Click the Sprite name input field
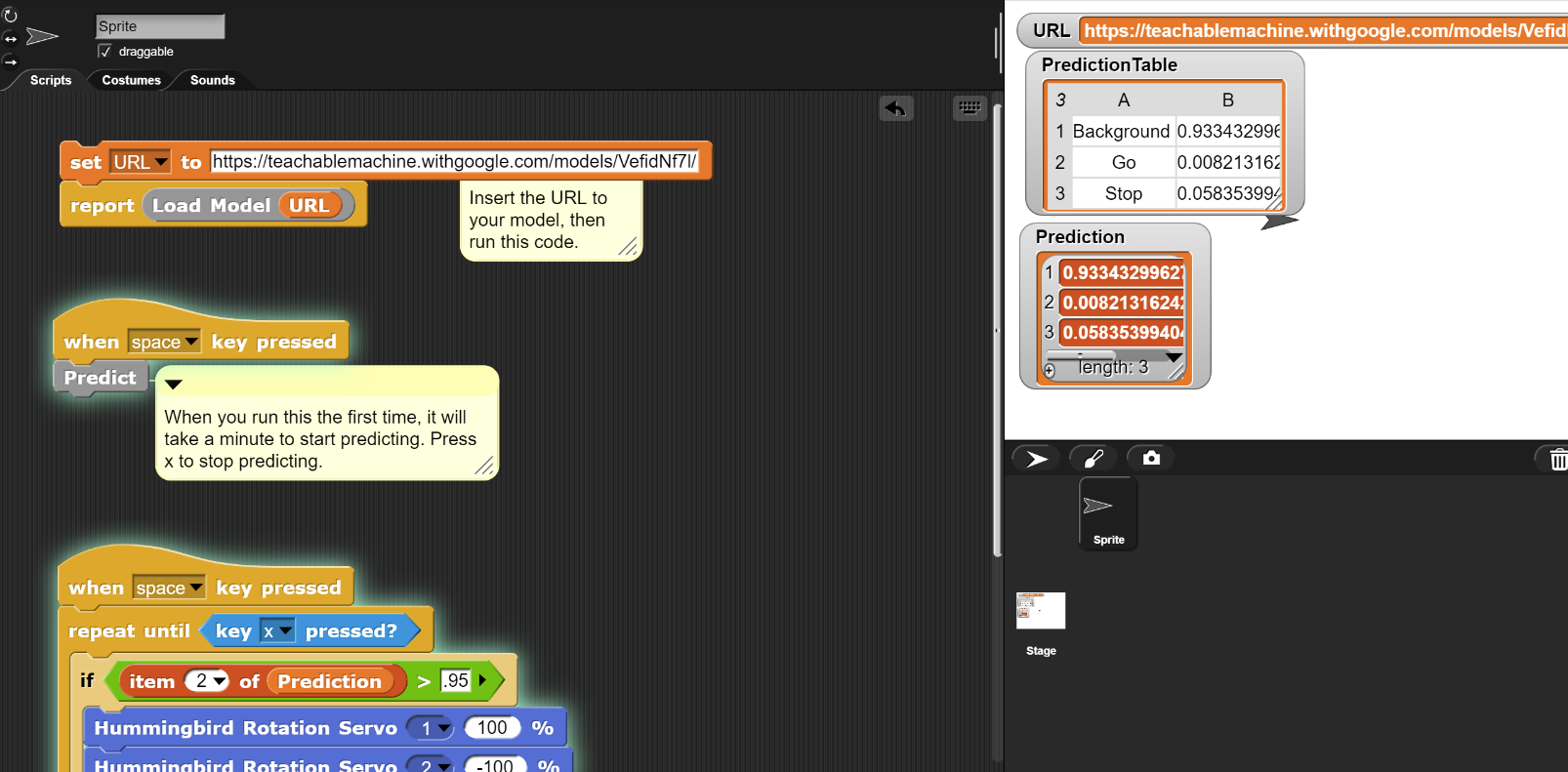 click(x=160, y=26)
